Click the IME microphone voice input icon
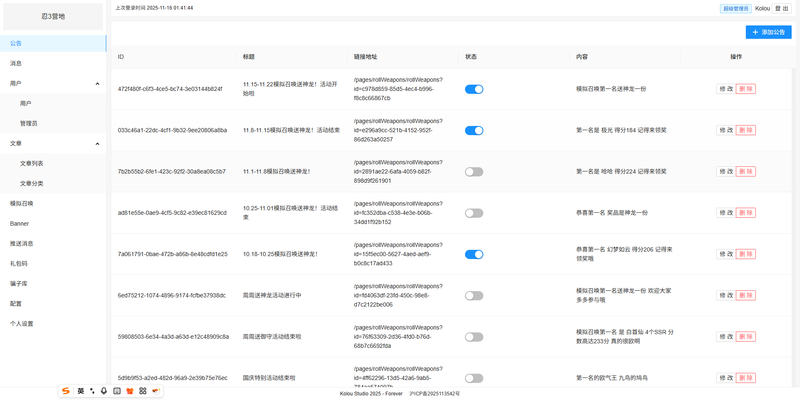 (104, 391)
